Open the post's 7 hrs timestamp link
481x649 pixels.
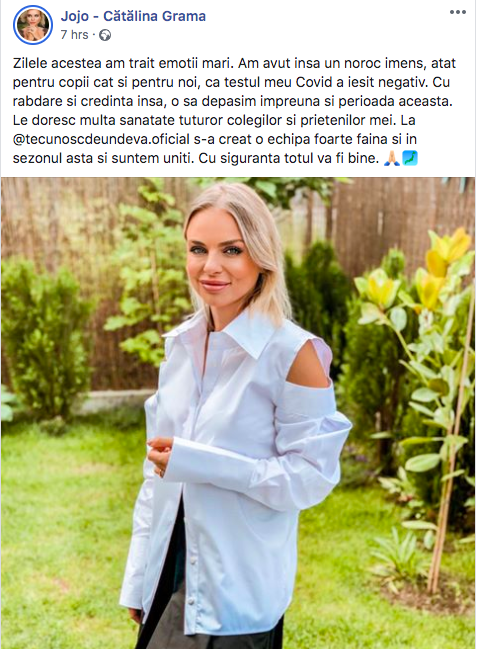click(75, 35)
